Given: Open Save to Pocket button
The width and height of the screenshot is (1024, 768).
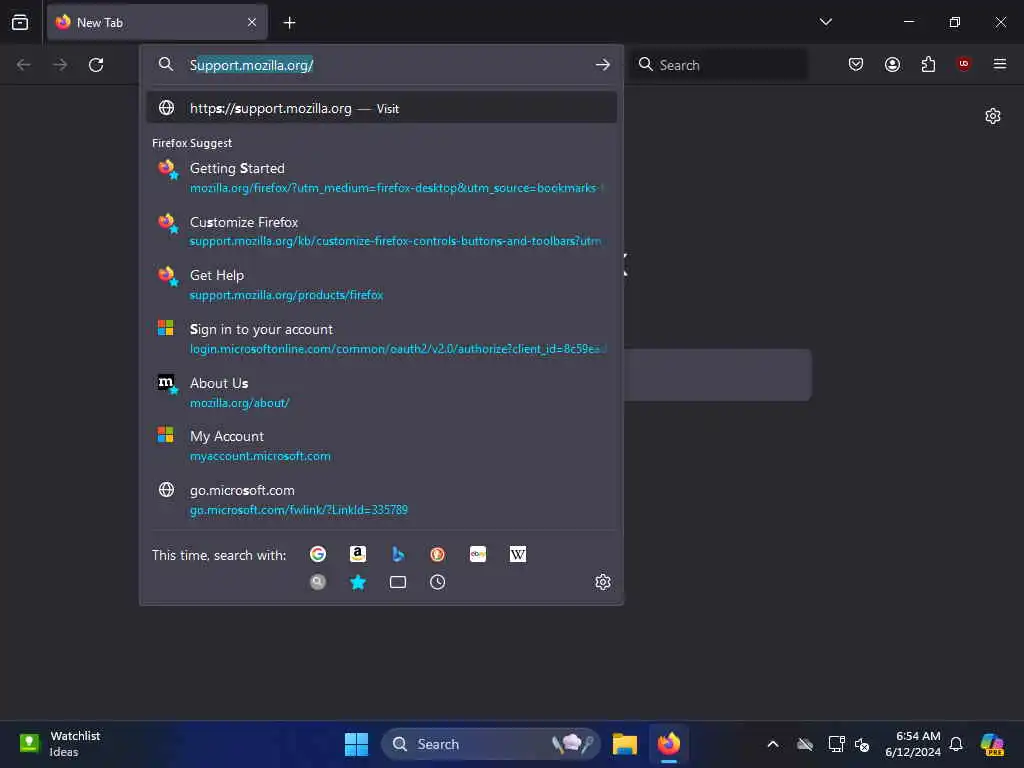Looking at the screenshot, I should (x=856, y=64).
